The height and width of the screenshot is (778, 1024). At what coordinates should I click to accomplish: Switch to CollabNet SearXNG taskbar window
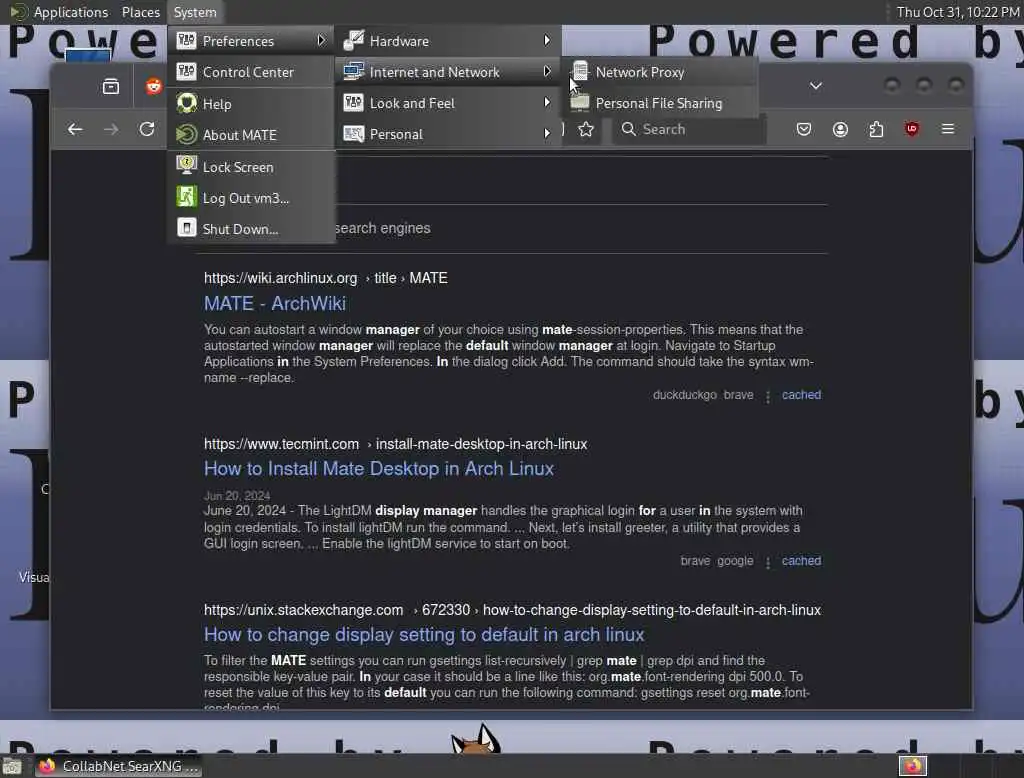[x=118, y=766]
